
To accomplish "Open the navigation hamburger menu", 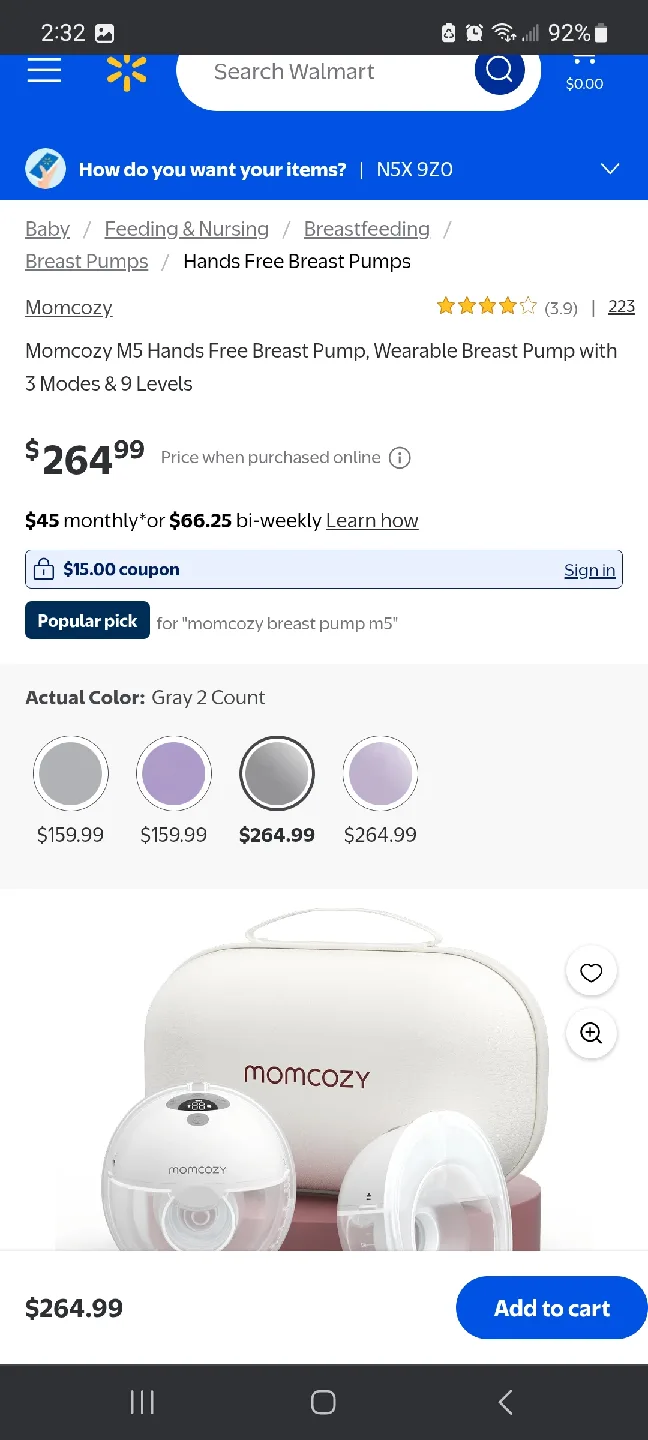I will click(x=44, y=70).
